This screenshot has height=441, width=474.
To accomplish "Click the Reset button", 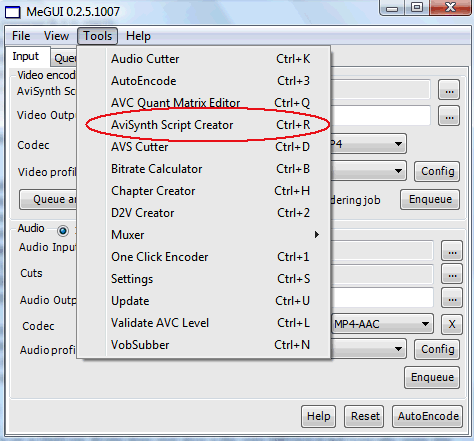I will pos(364,416).
